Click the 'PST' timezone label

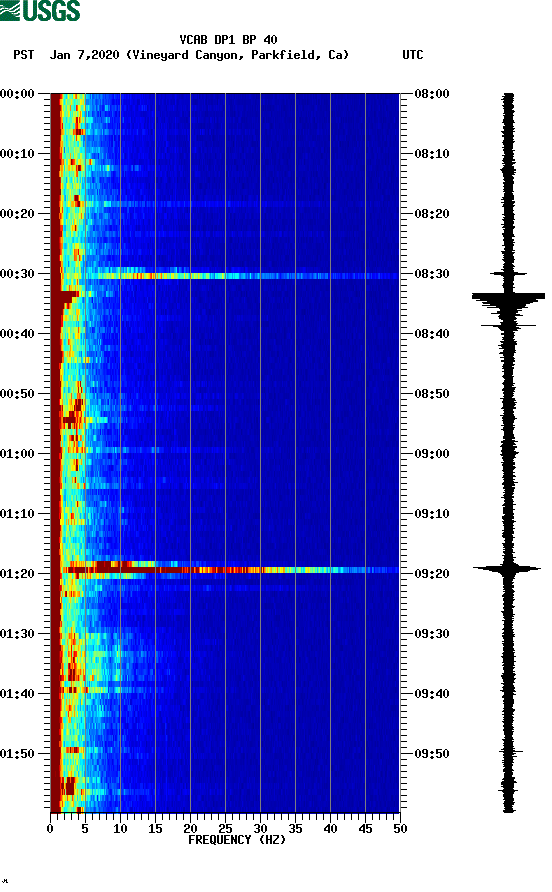point(24,55)
